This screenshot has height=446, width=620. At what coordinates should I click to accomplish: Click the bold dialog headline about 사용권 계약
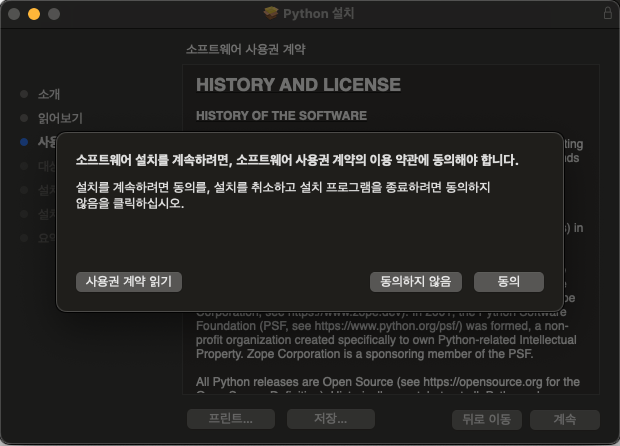(297, 160)
